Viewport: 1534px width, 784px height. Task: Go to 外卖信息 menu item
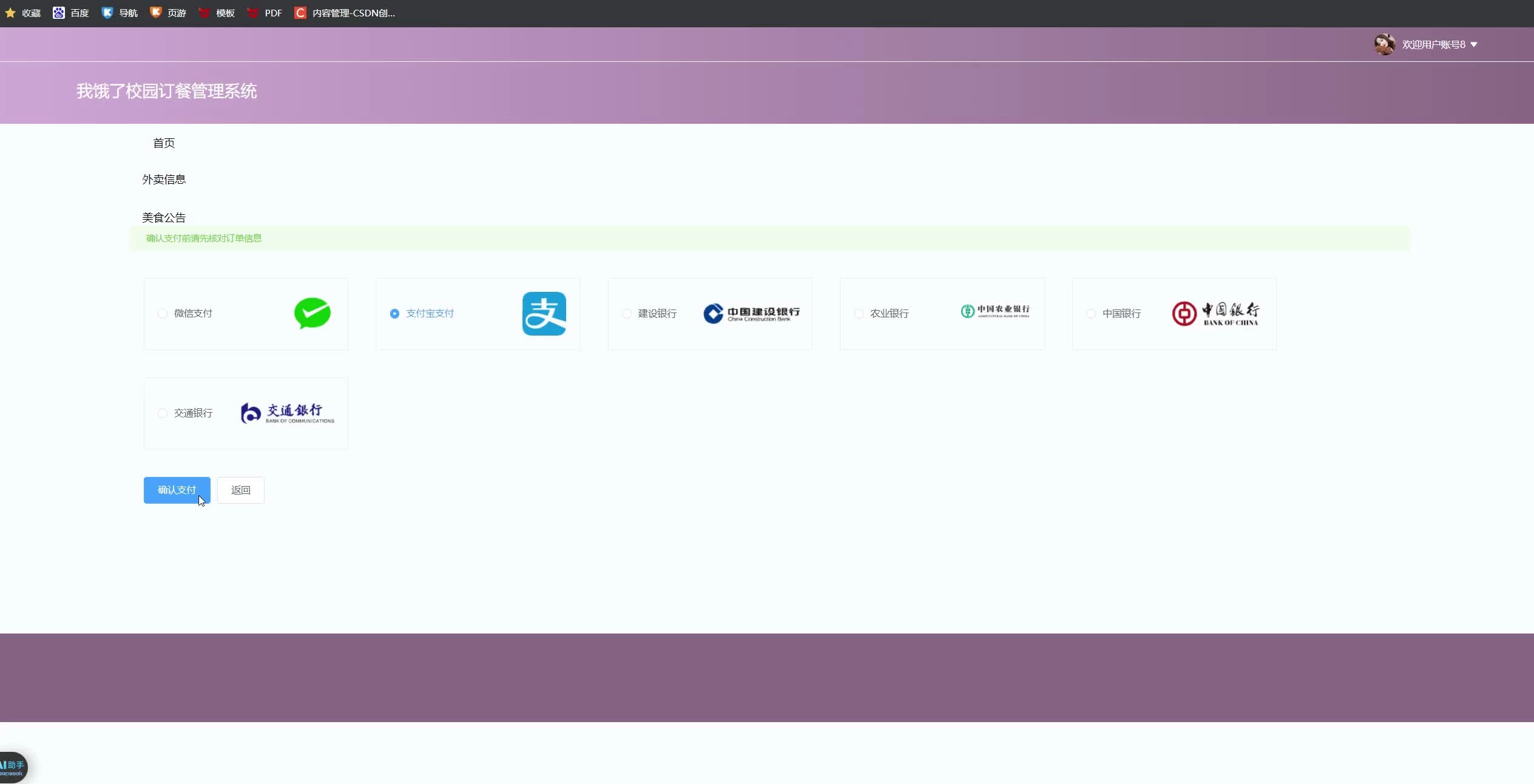tap(164, 180)
